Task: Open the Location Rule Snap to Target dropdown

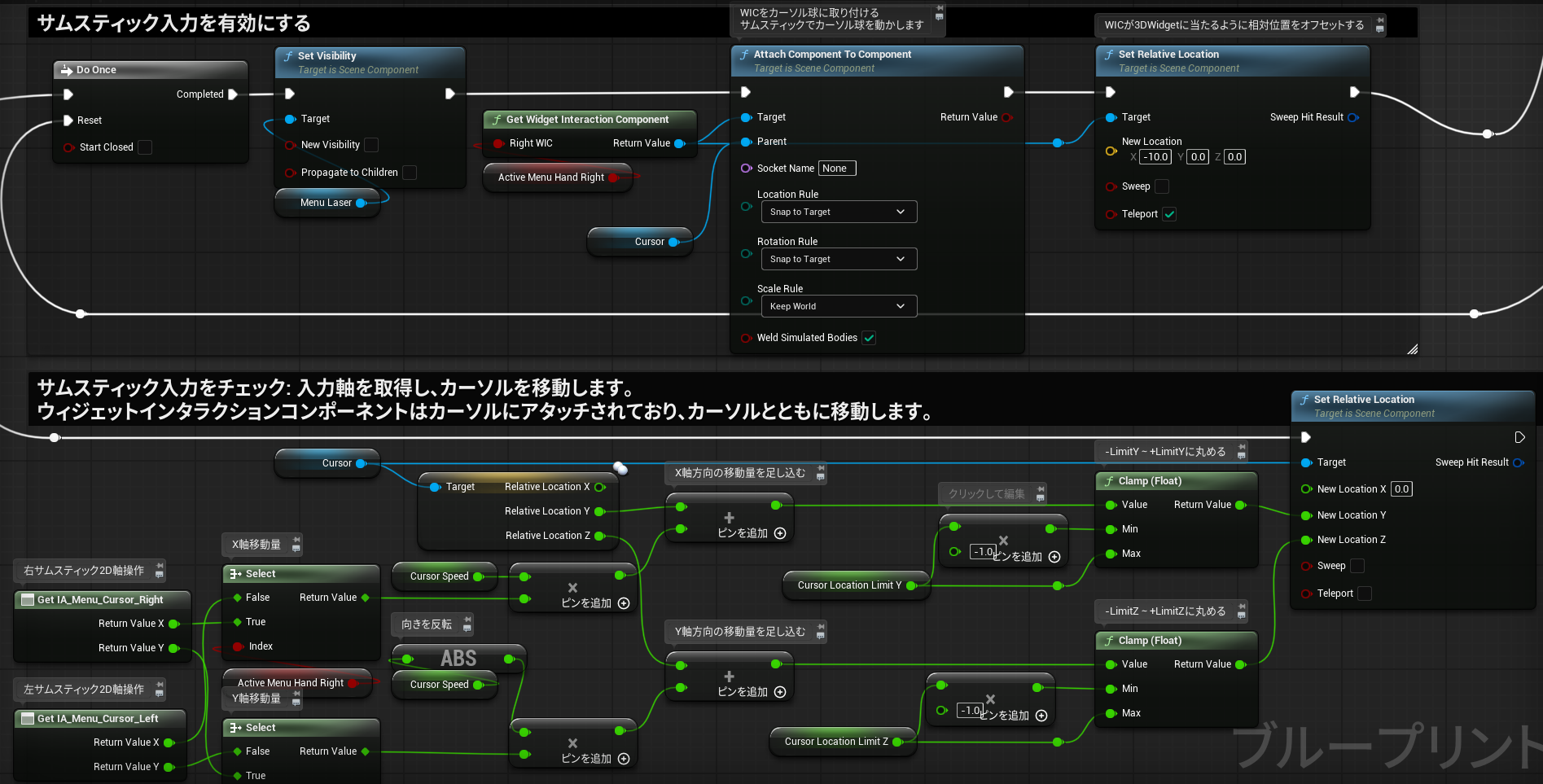Action: 839,212
